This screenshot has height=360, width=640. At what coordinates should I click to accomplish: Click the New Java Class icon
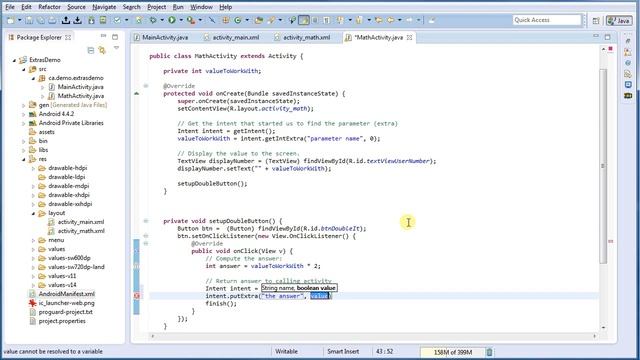coord(238,20)
